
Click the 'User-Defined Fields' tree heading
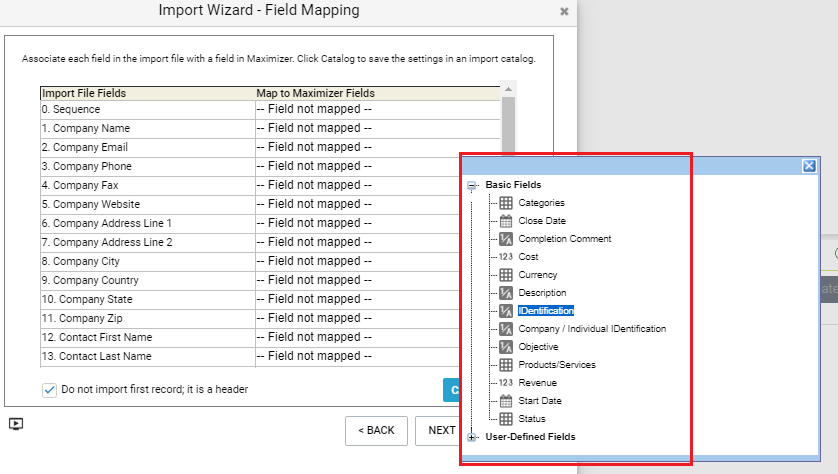coord(530,437)
